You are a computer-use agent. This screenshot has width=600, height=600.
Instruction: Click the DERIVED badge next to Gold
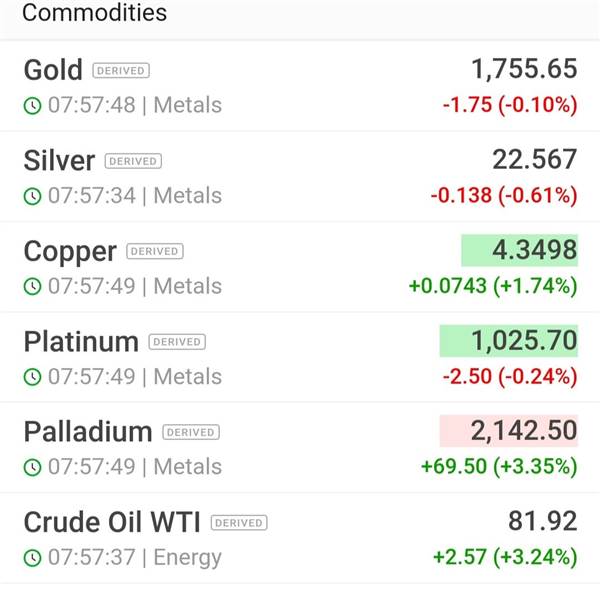pyautogui.click(x=121, y=71)
